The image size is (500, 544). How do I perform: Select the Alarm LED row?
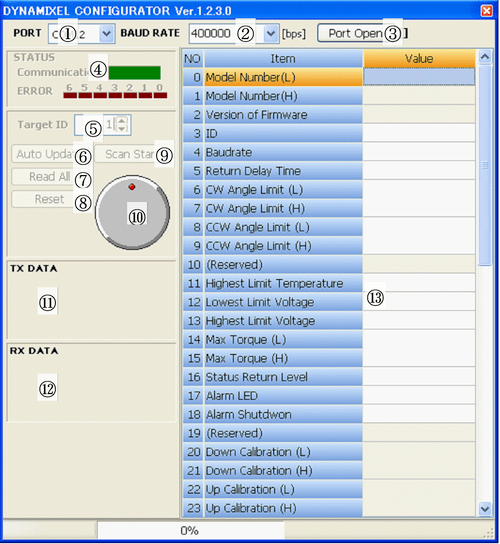click(x=329, y=396)
